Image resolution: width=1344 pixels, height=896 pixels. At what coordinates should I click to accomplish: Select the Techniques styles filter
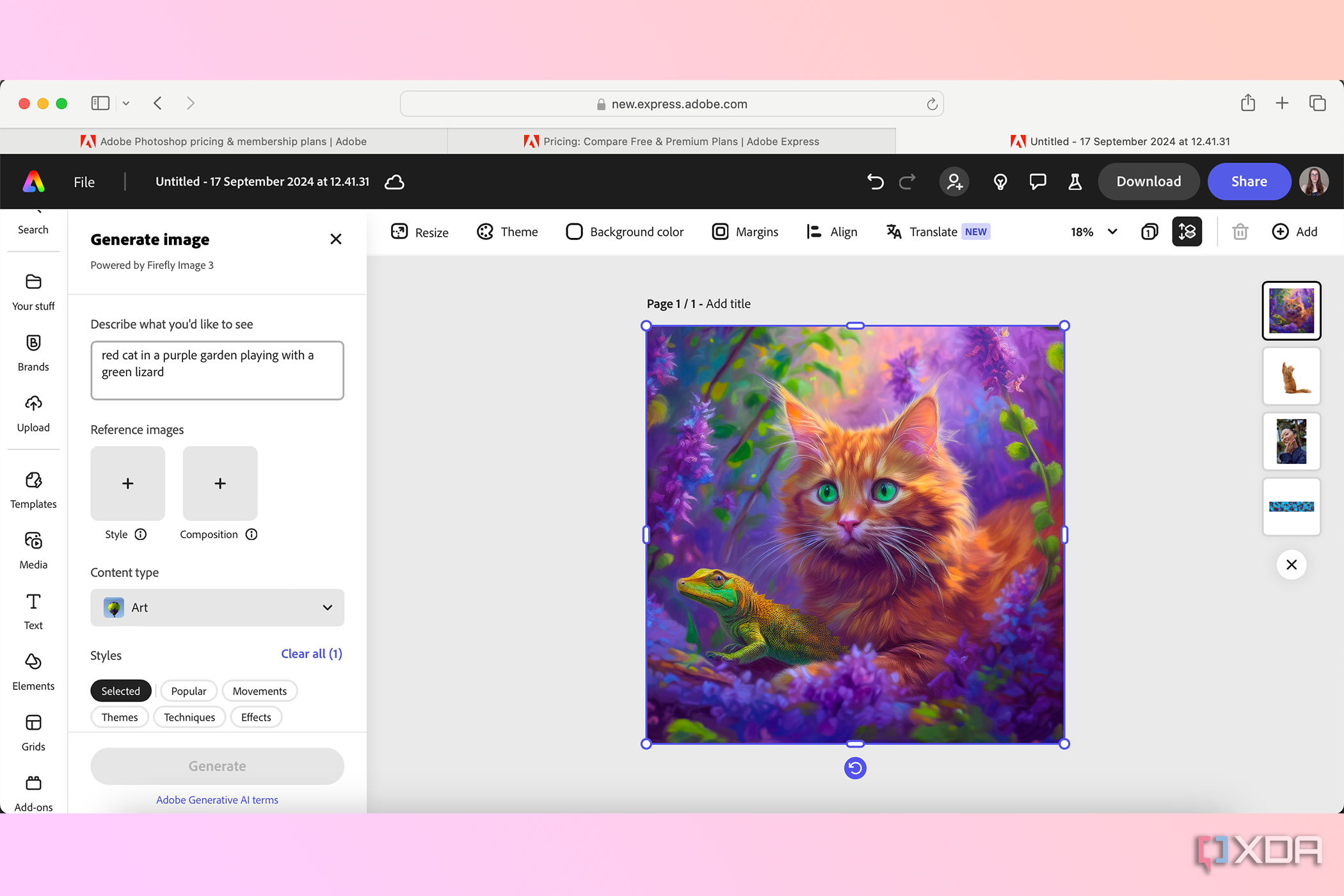[189, 717]
